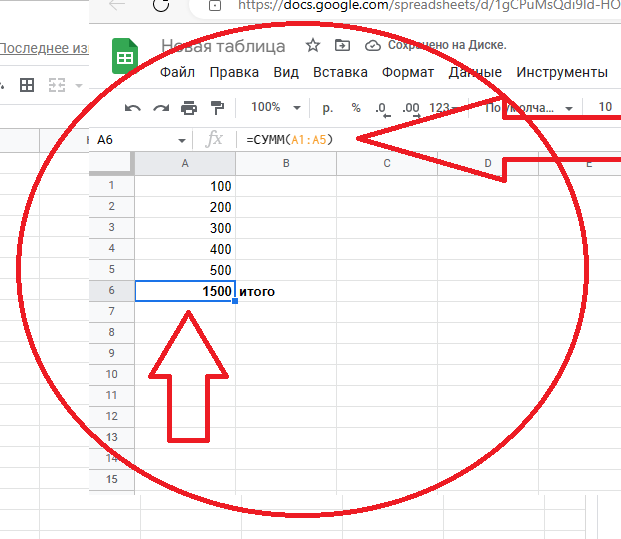Image resolution: width=621 pixels, height=539 pixels.
Task: Format as percent with % button
Action: 356,108
